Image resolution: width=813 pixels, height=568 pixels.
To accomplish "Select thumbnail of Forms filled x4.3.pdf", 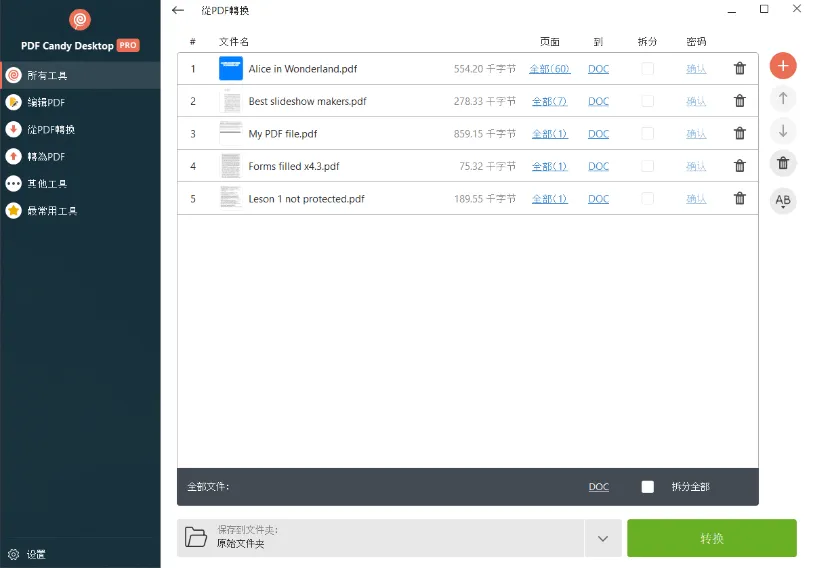I will (231, 166).
